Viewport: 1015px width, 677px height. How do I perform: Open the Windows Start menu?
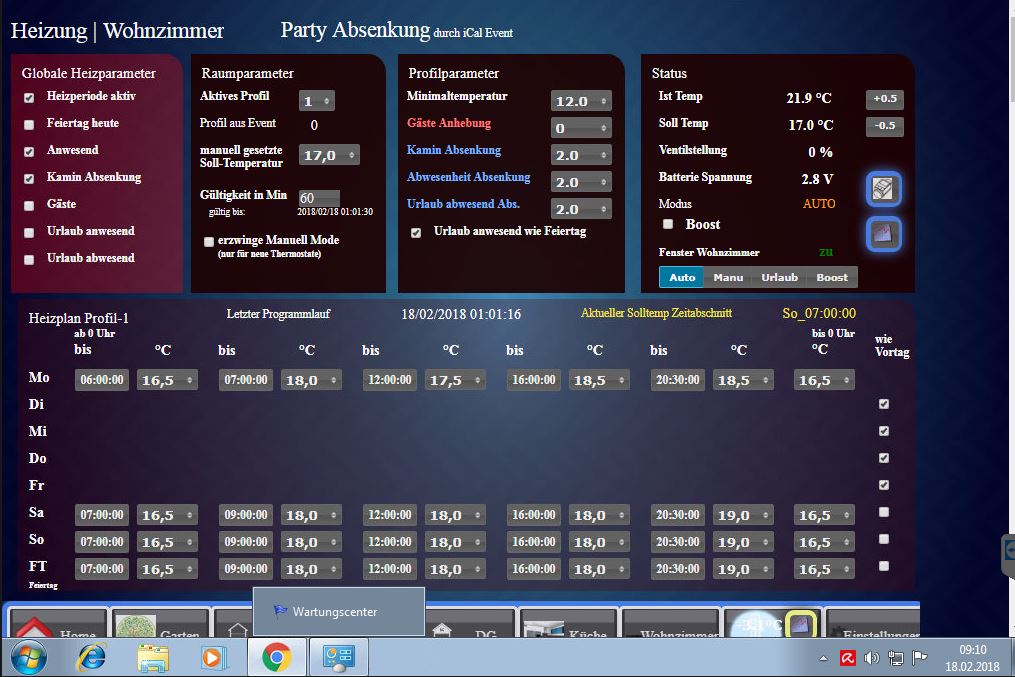tap(28, 658)
